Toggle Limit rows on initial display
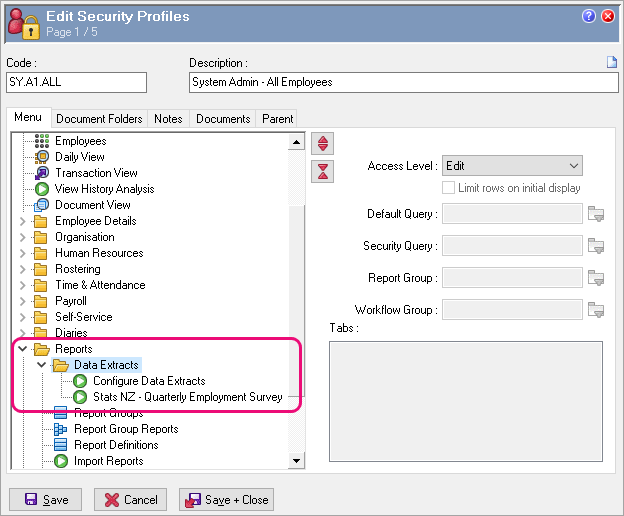 (450, 188)
